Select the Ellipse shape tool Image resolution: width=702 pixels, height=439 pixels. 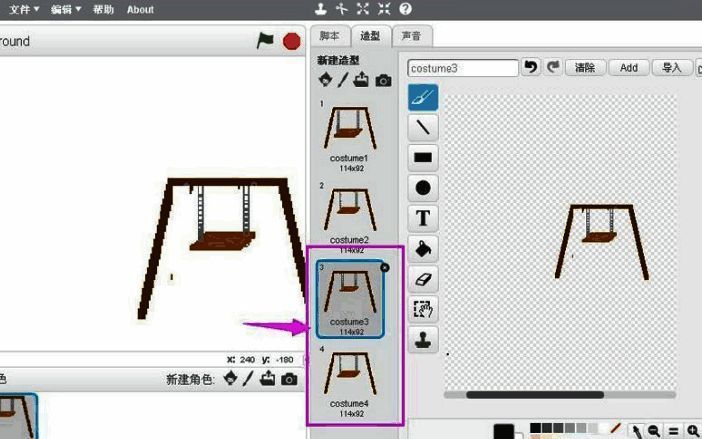tap(423, 187)
